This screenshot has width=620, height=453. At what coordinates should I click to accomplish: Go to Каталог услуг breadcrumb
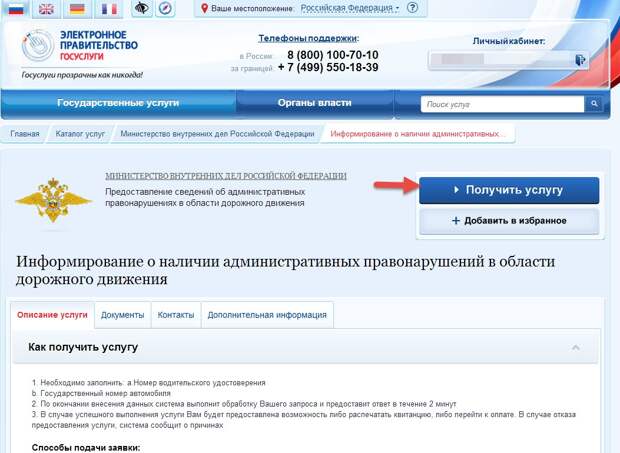80,133
